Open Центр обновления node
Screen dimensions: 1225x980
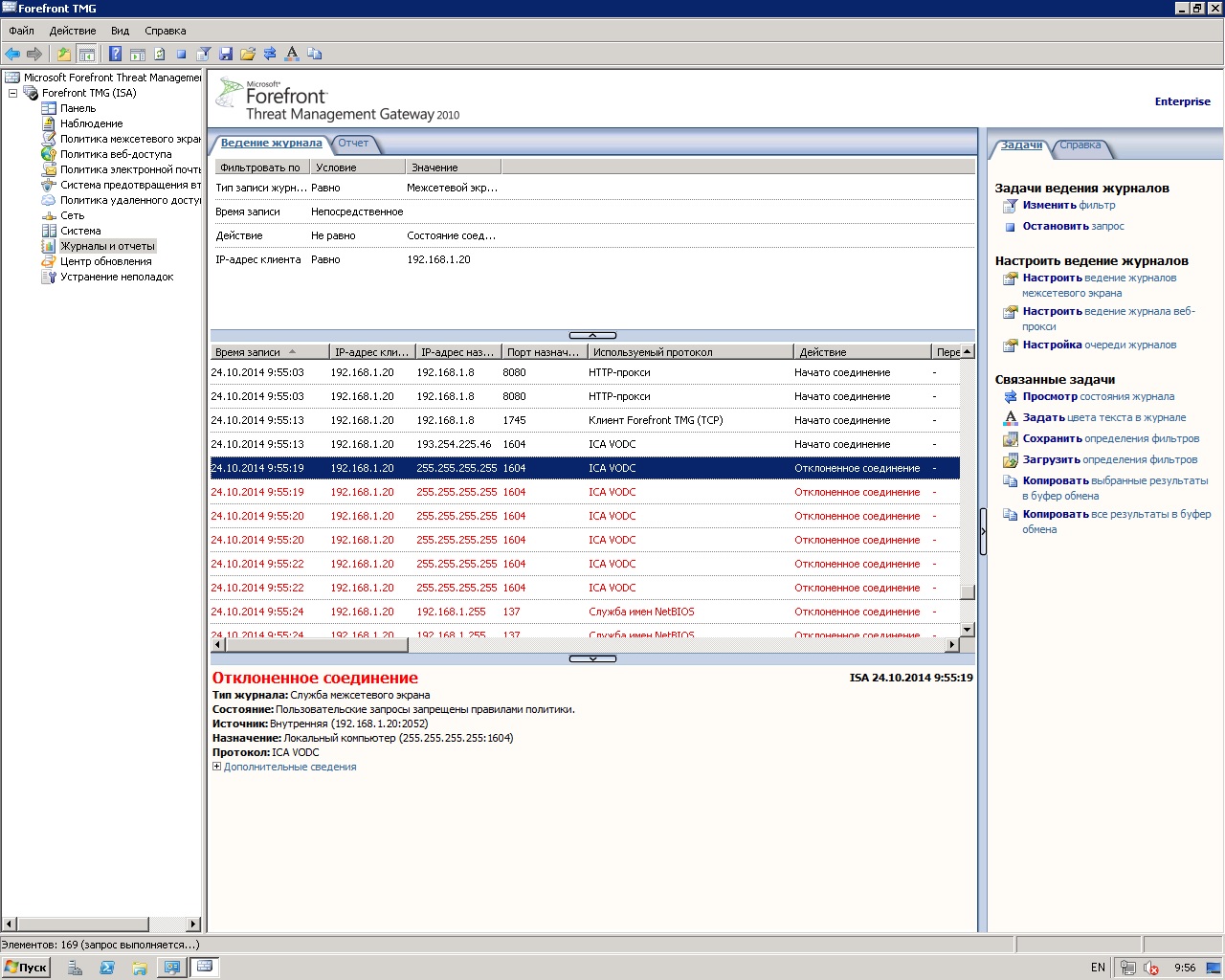(x=105, y=261)
